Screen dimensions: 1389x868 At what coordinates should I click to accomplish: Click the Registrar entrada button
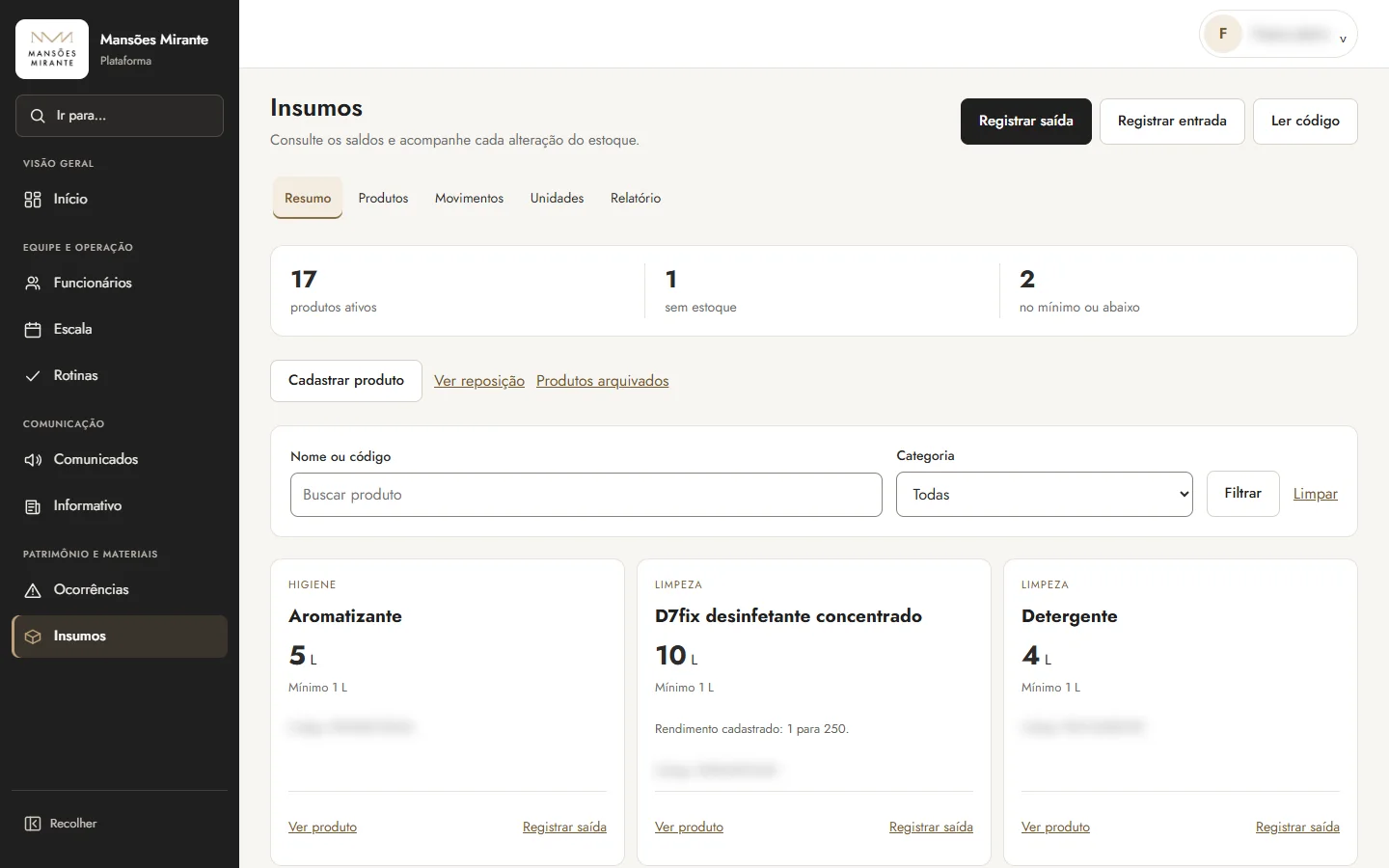1172,122
